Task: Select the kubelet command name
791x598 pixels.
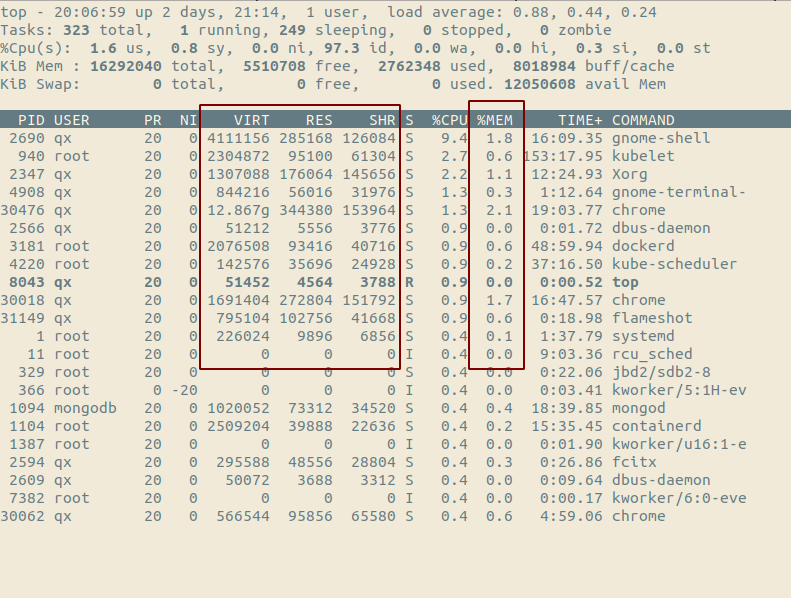Action: [x=643, y=156]
